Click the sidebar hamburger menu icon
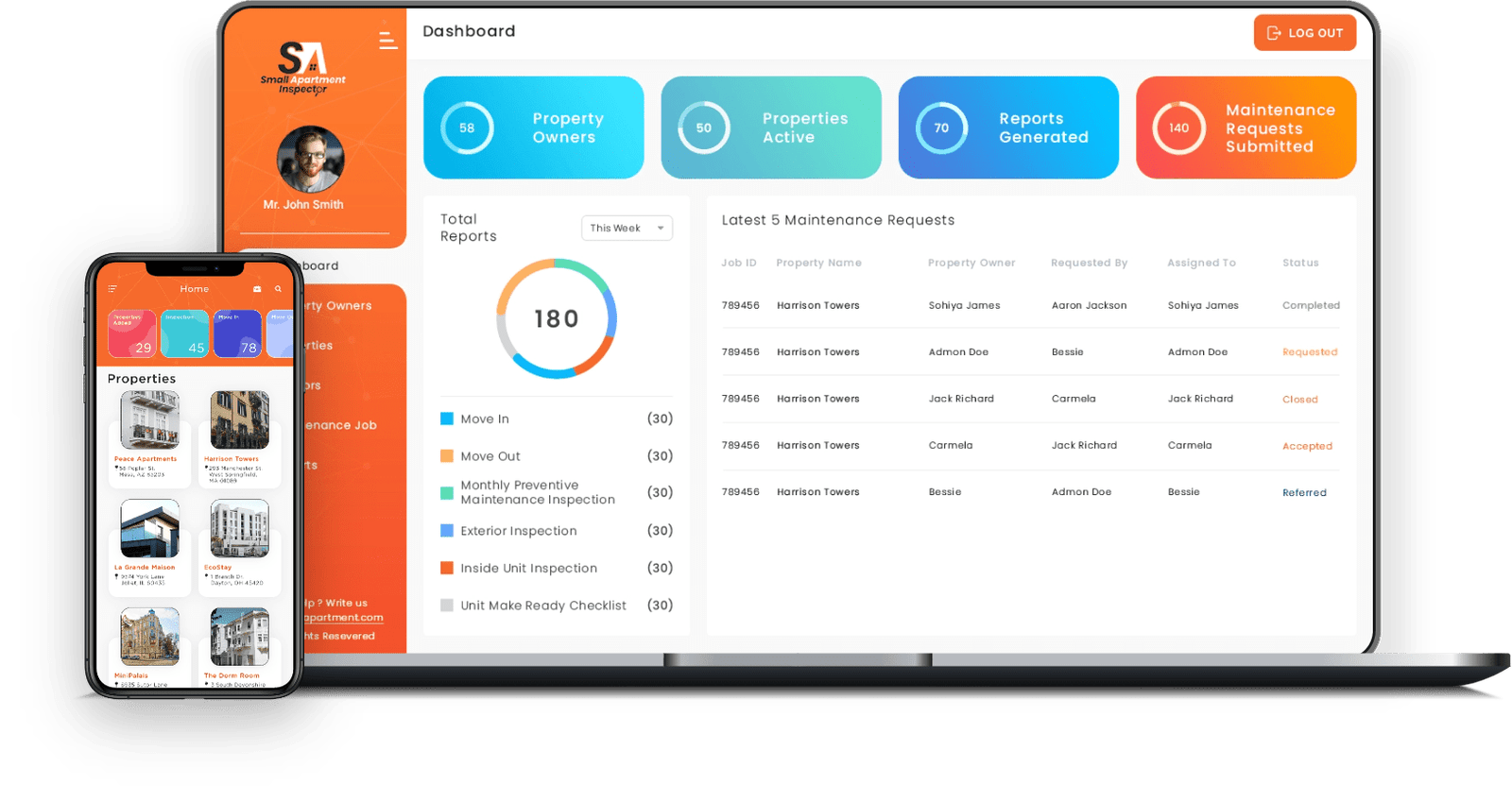 pos(387,40)
